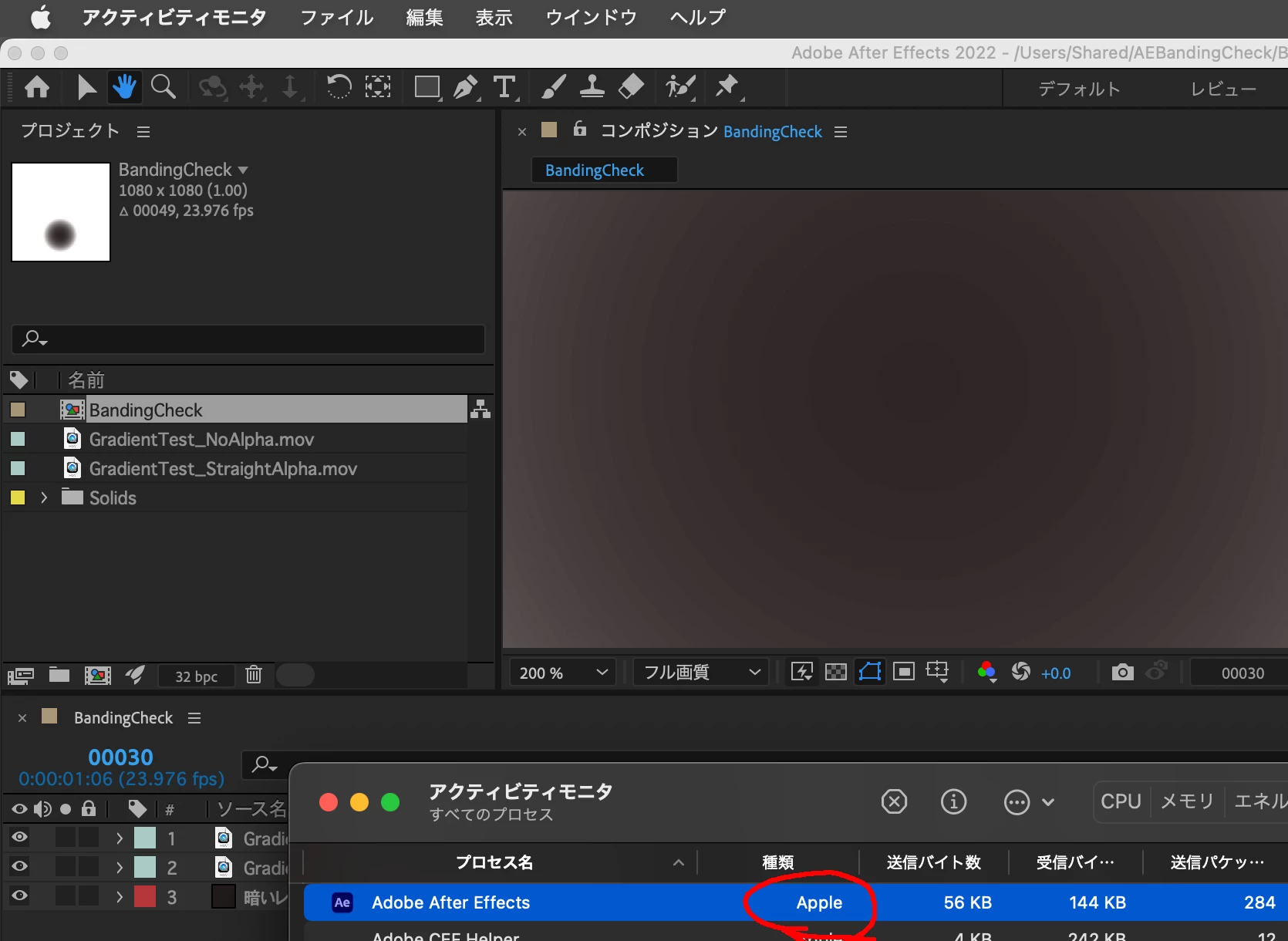
Task: Expand layer 2 properties in timeline
Action: [119, 867]
